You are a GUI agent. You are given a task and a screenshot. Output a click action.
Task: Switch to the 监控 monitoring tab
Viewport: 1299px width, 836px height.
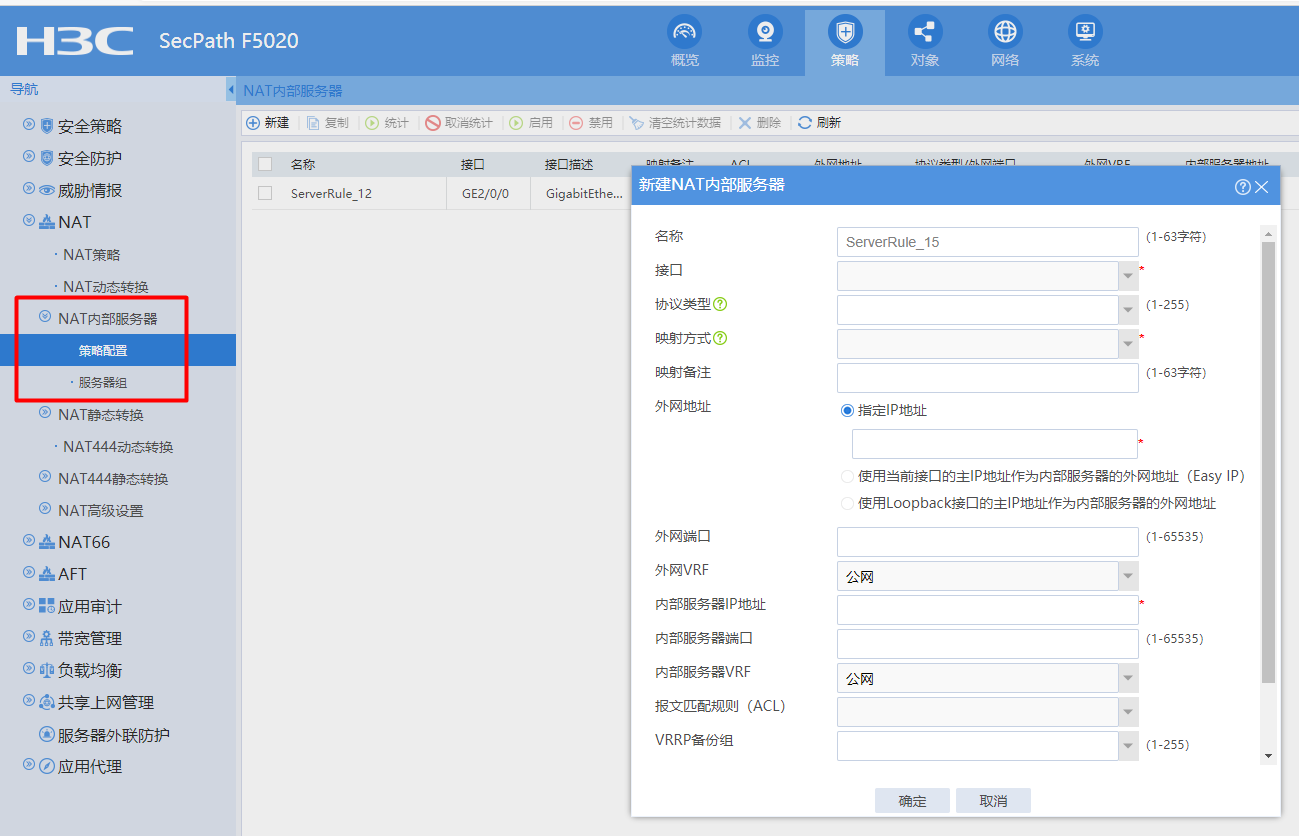tap(765, 43)
